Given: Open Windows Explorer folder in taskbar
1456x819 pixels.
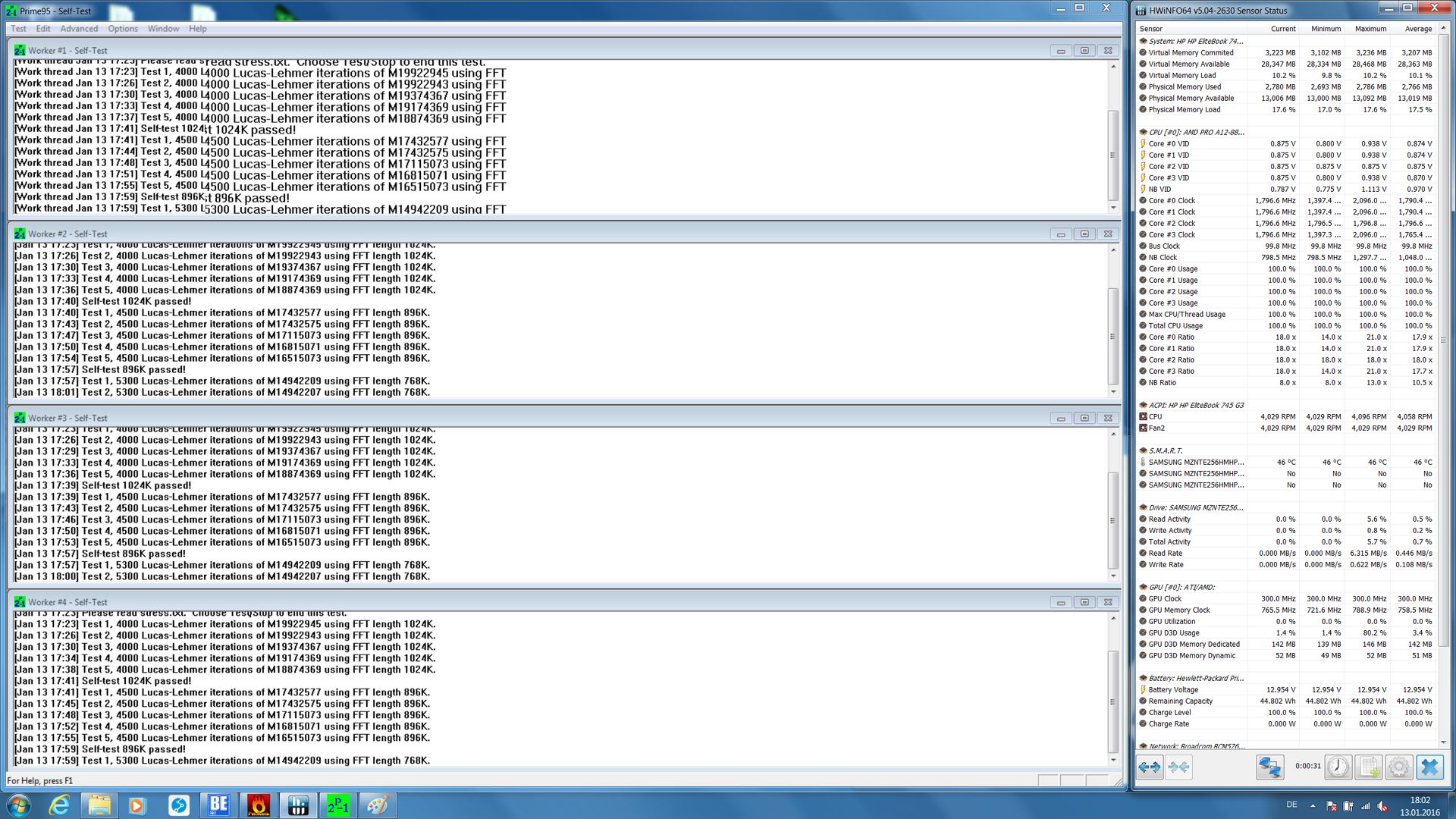Looking at the screenshot, I should coord(99,805).
